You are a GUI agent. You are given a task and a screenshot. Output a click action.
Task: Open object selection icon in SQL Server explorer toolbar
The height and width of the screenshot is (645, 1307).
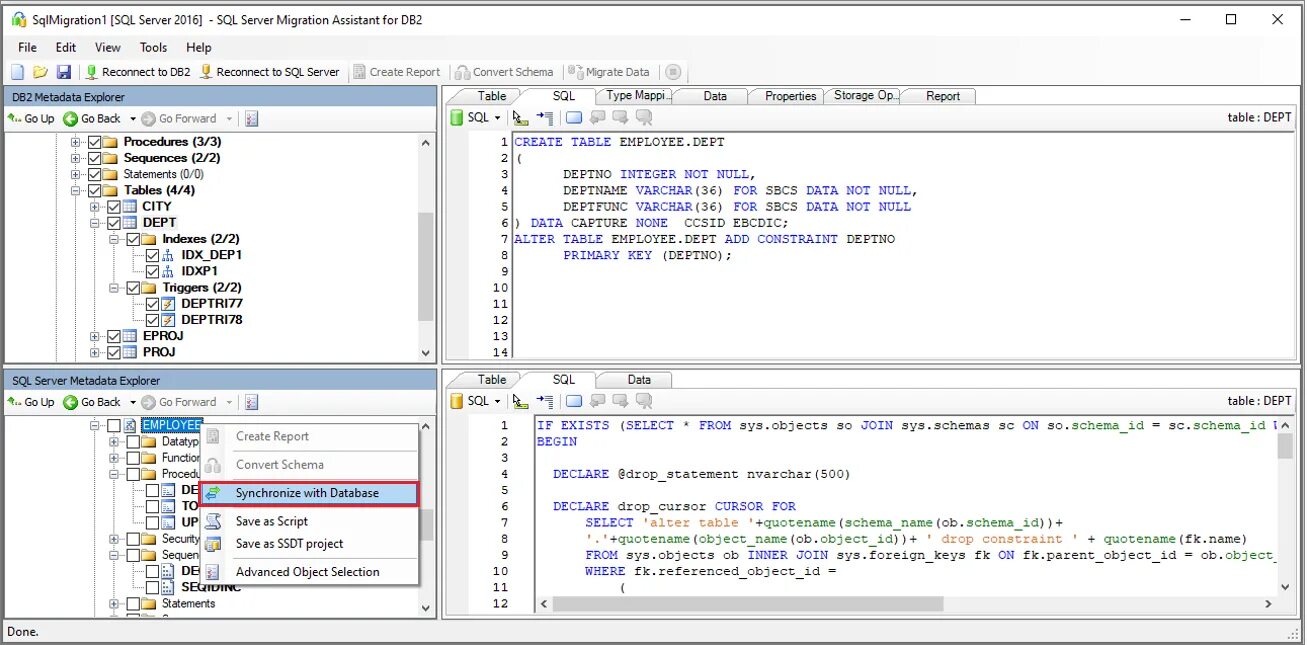[x=251, y=402]
